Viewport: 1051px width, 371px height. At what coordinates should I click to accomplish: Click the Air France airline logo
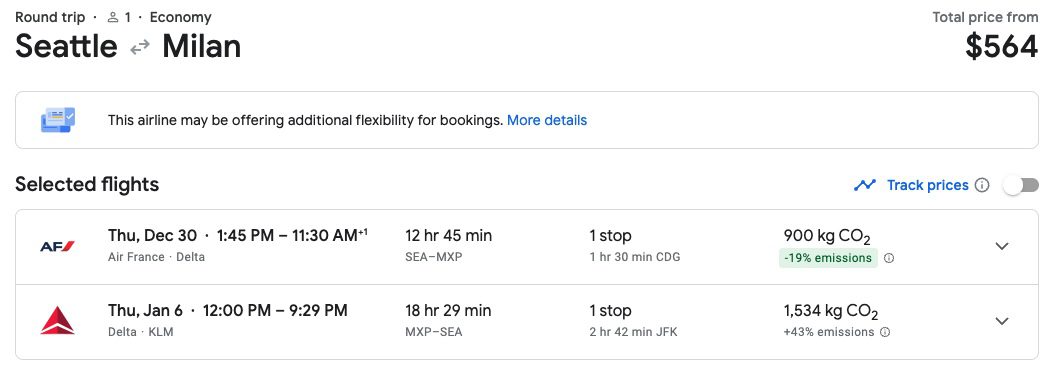(x=57, y=246)
